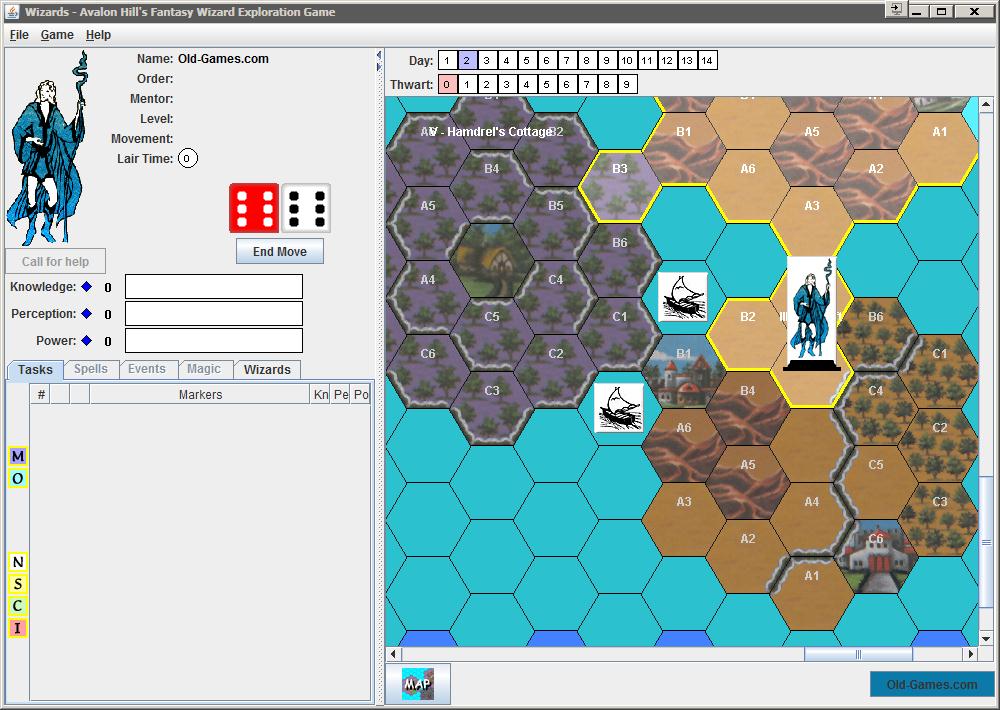1000x710 pixels.
Task: Click the window restore-down icon in title bar
Action: pyautogui.click(x=941, y=11)
